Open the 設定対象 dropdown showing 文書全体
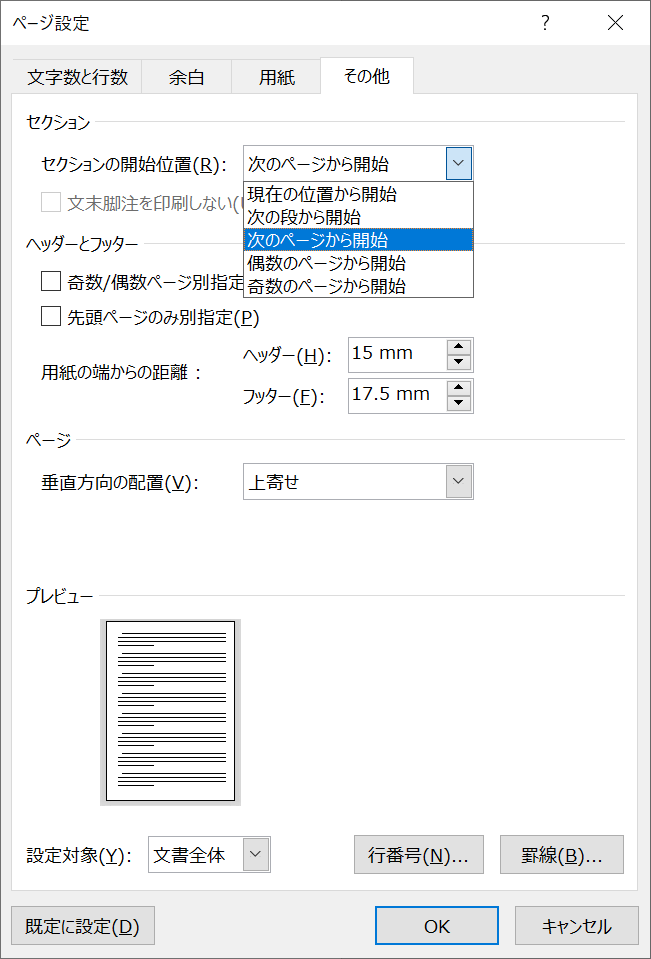The height and width of the screenshot is (959, 651). (x=209, y=854)
